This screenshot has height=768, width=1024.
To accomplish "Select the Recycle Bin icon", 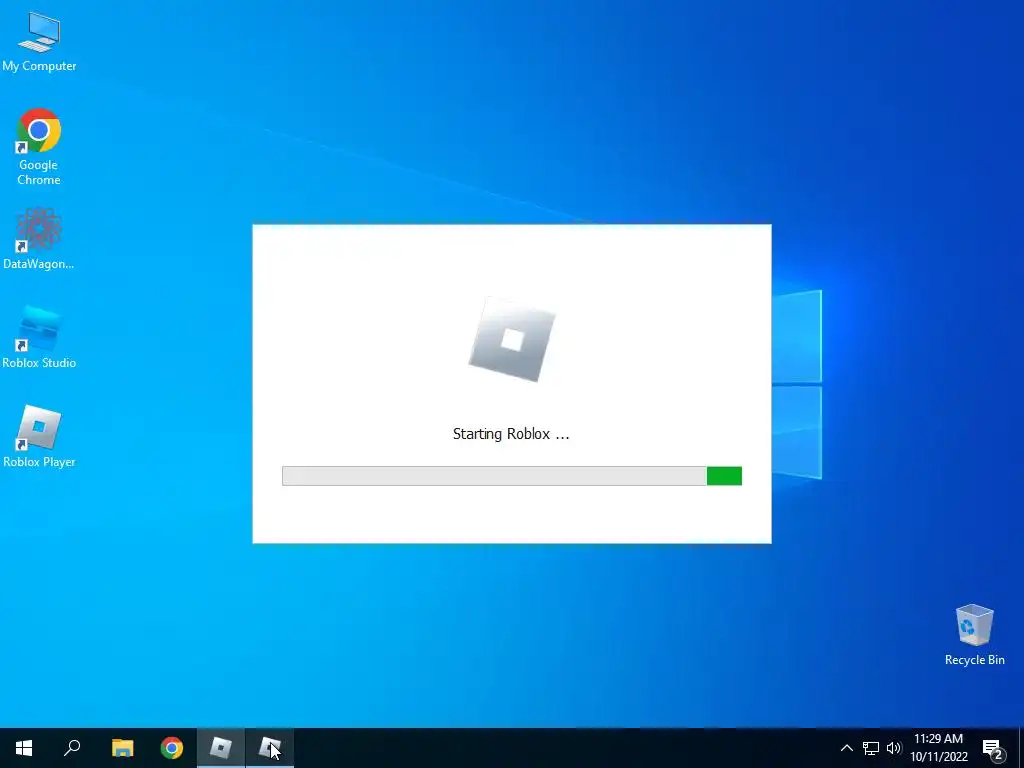I will [974, 634].
